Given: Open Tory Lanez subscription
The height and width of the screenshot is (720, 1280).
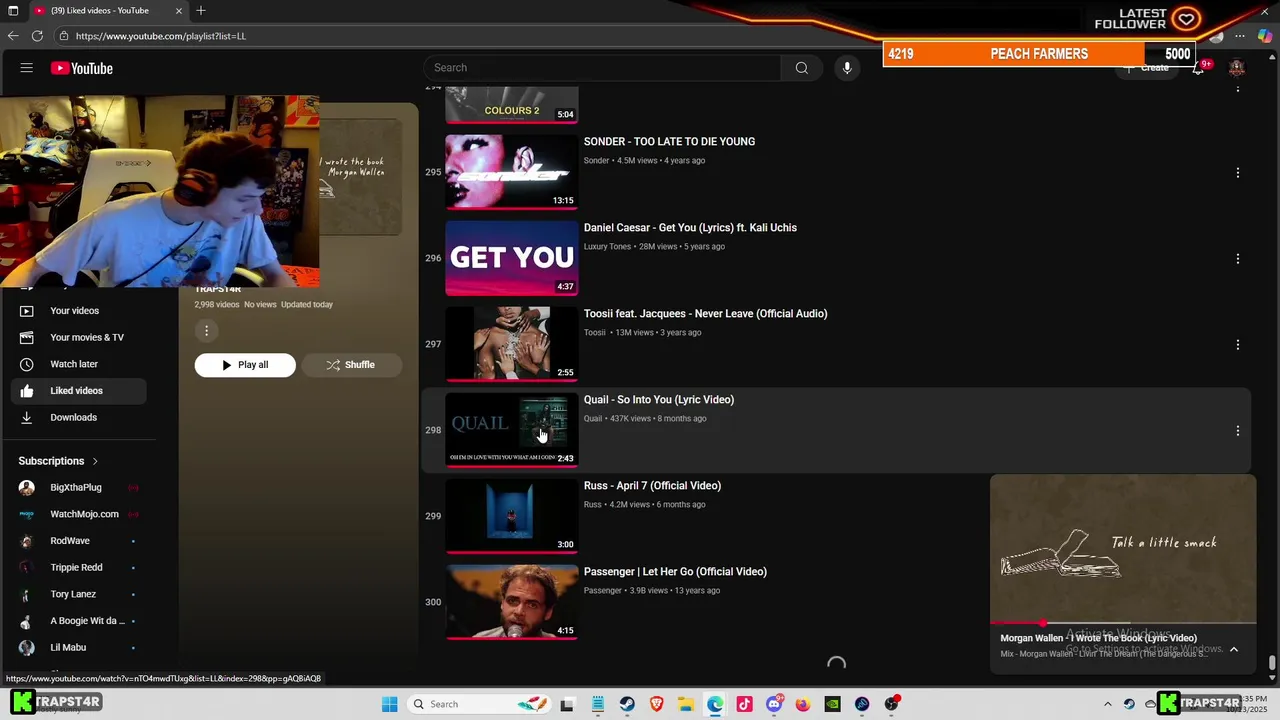Looking at the screenshot, I should [x=79, y=594].
